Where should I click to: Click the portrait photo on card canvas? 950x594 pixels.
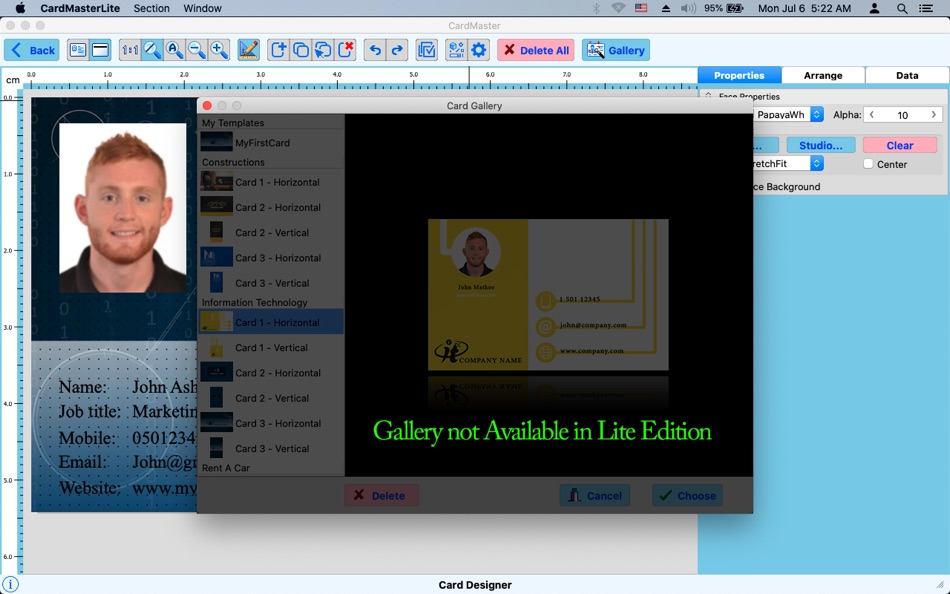(x=122, y=208)
